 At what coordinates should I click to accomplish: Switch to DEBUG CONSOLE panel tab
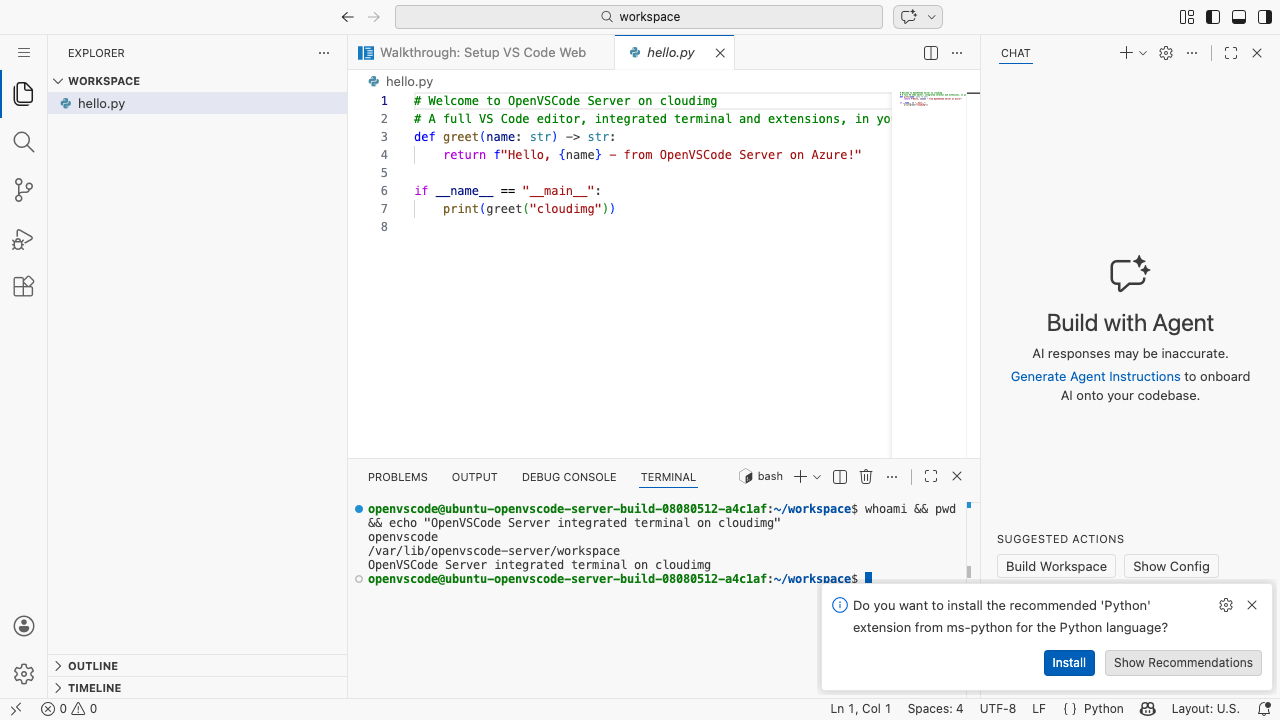coord(569,477)
